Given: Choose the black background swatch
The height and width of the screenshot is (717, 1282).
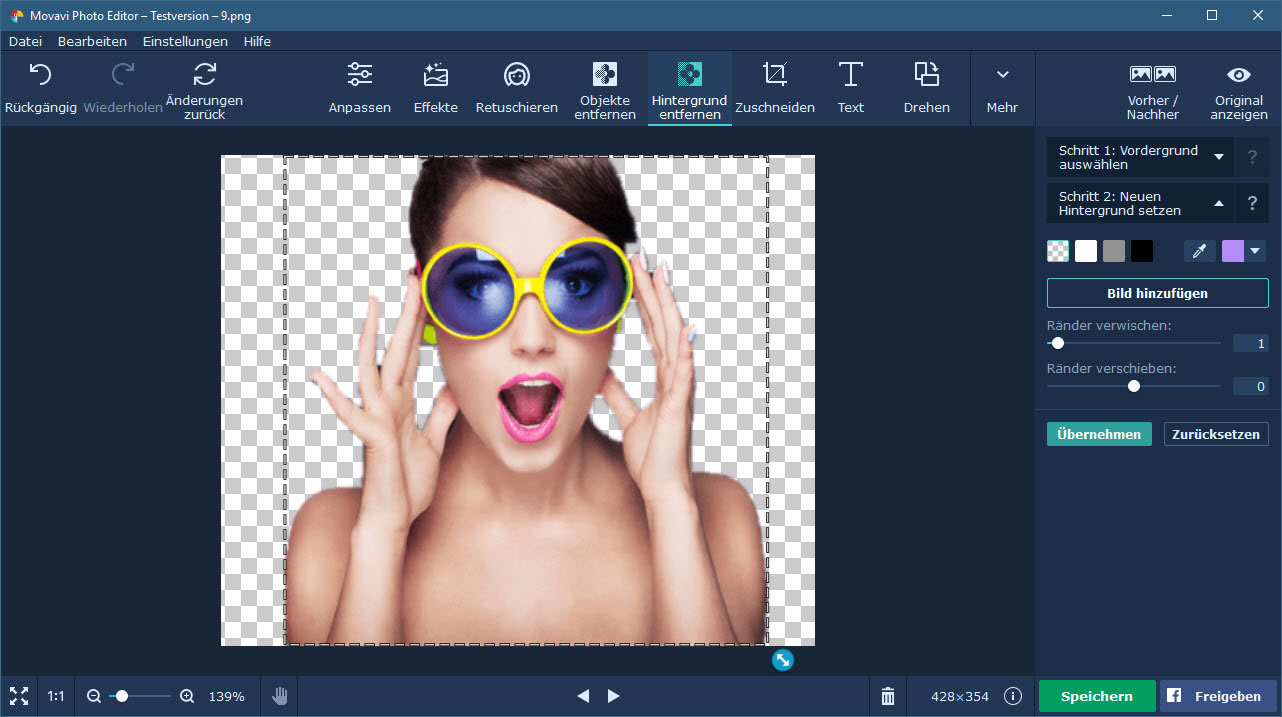Looking at the screenshot, I should pyautogui.click(x=1142, y=251).
